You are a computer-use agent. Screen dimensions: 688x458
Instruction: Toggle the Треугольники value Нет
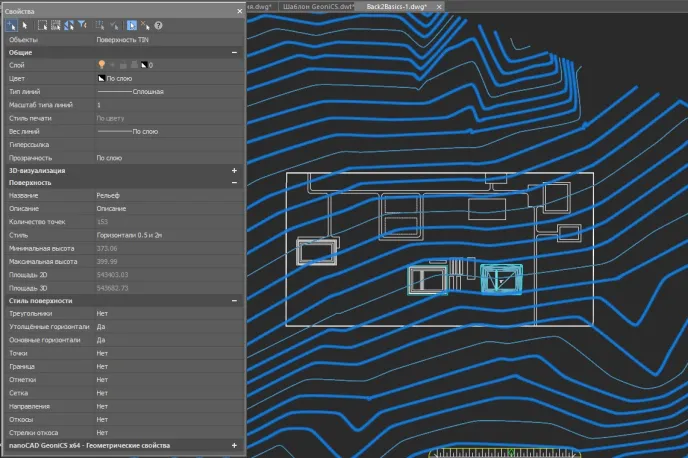(x=102, y=314)
